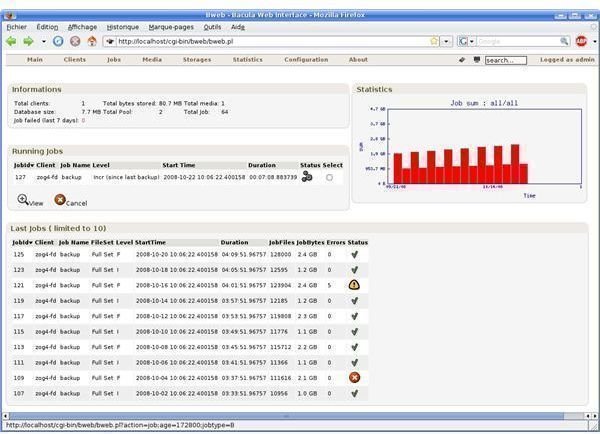Go back with the green back arrow
Image resolution: width=600 pixels, height=434 pixels.
11,41
